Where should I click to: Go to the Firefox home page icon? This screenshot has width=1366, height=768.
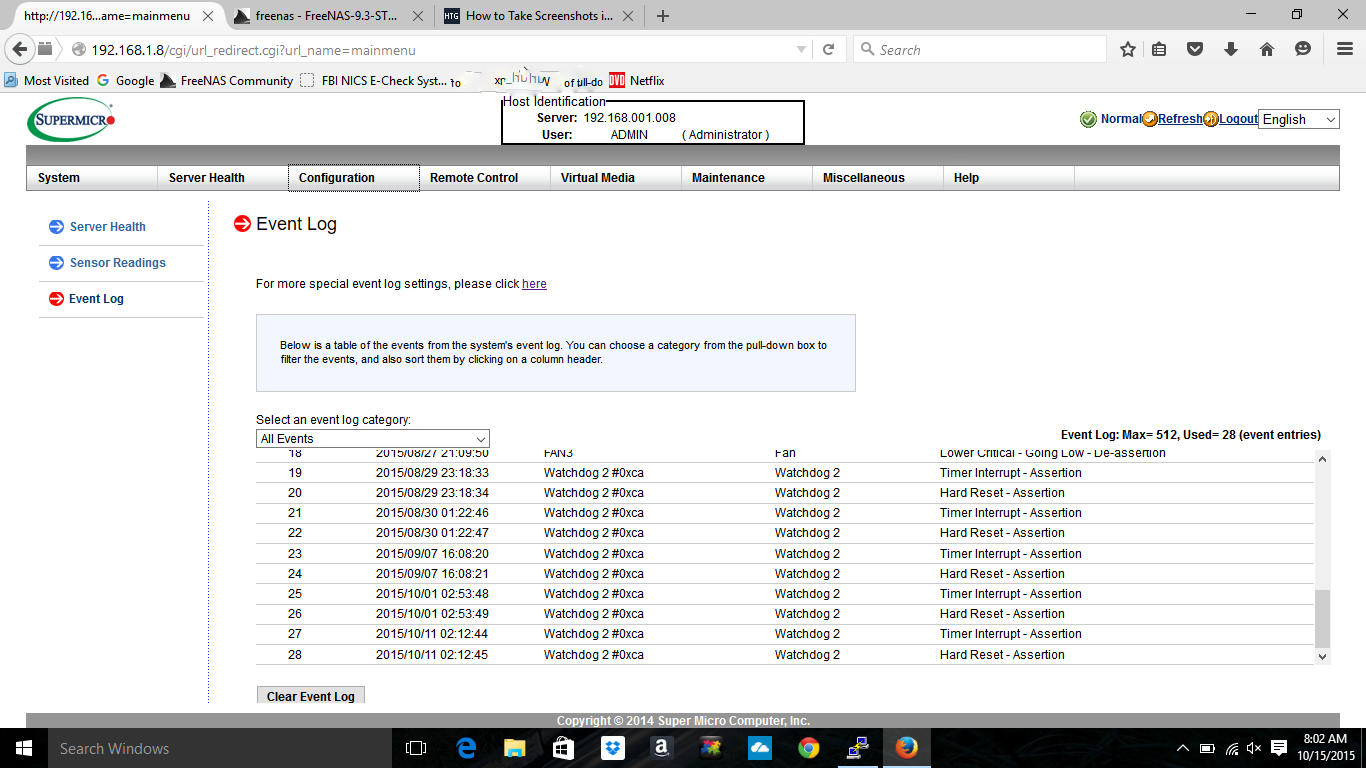(1266, 49)
